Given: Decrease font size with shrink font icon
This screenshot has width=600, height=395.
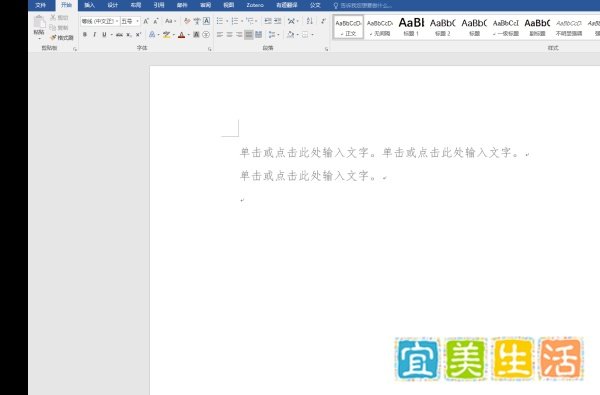Looking at the screenshot, I should pyautogui.click(x=156, y=21).
